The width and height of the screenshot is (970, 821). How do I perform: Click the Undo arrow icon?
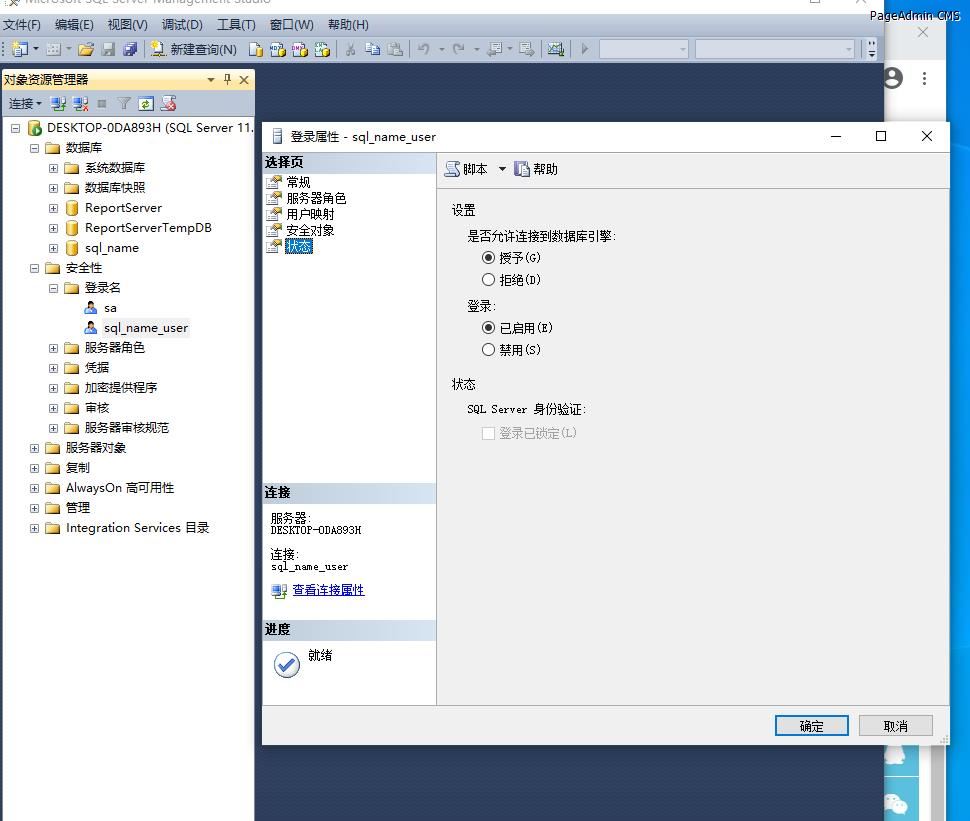[424, 49]
